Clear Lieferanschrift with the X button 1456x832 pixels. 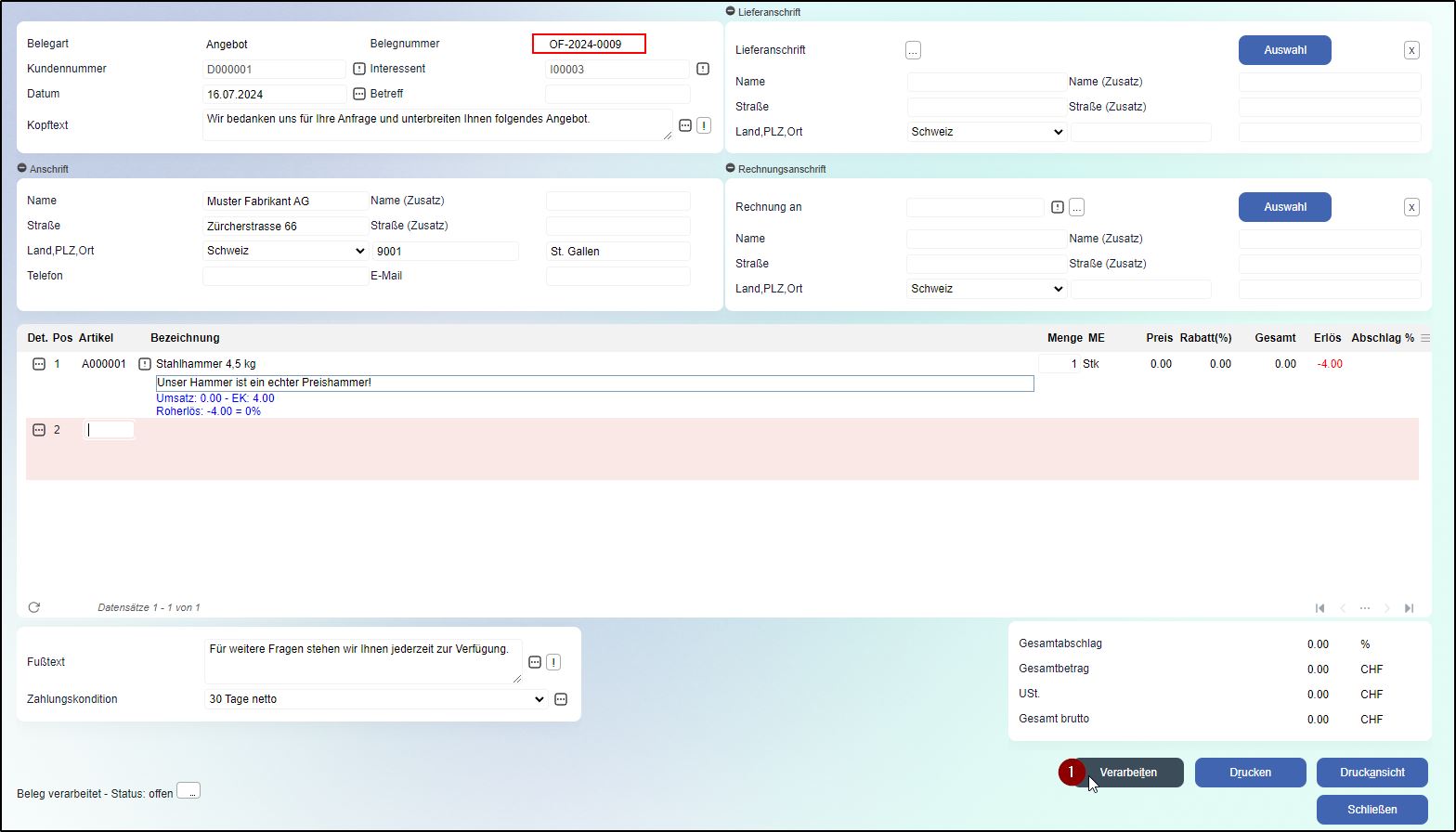click(x=1411, y=50)
